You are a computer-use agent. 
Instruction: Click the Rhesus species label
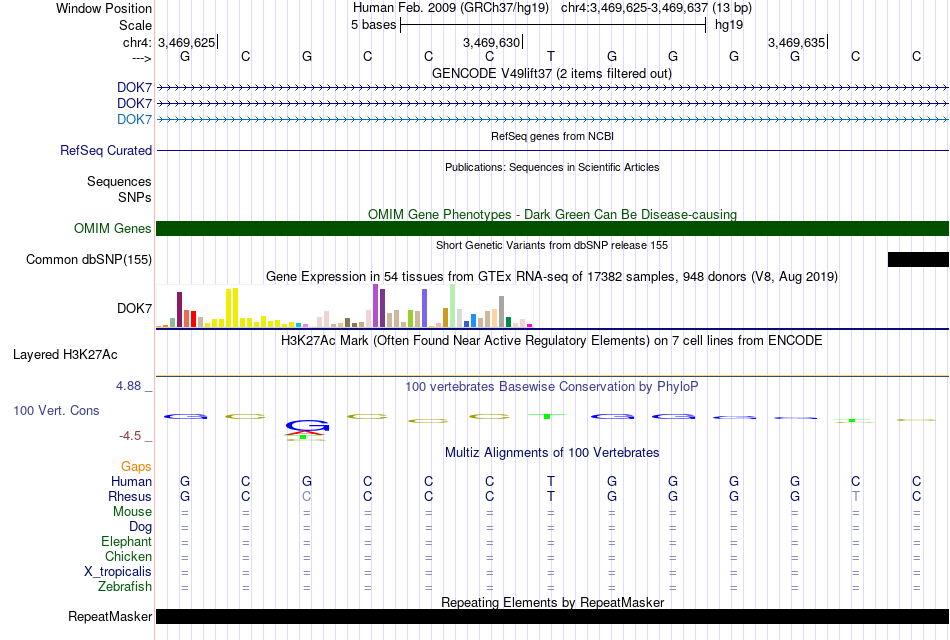(x=130, y=496)
